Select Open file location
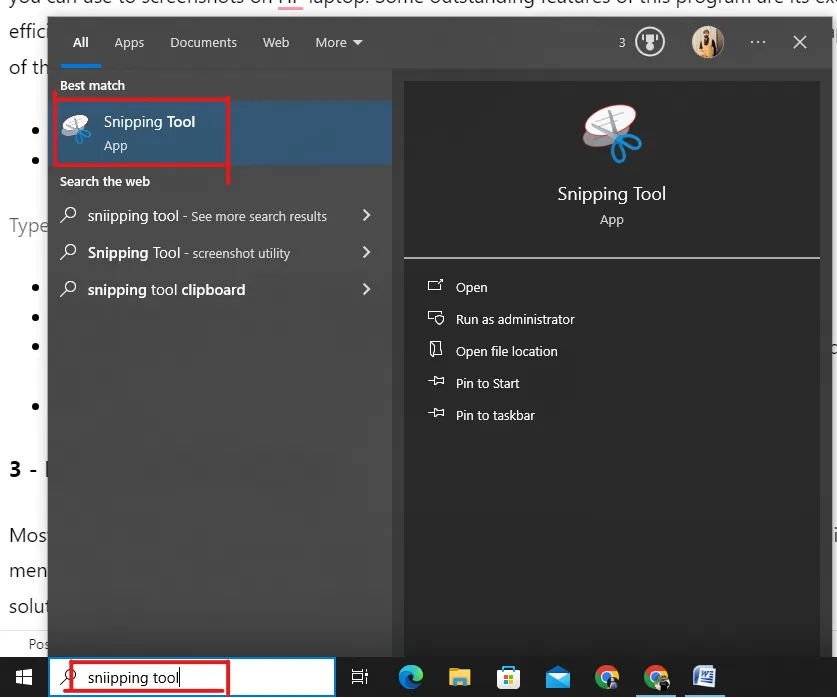The height and width of the screenshot is (698, 837). pyautogui.click(x=507, y=352)
